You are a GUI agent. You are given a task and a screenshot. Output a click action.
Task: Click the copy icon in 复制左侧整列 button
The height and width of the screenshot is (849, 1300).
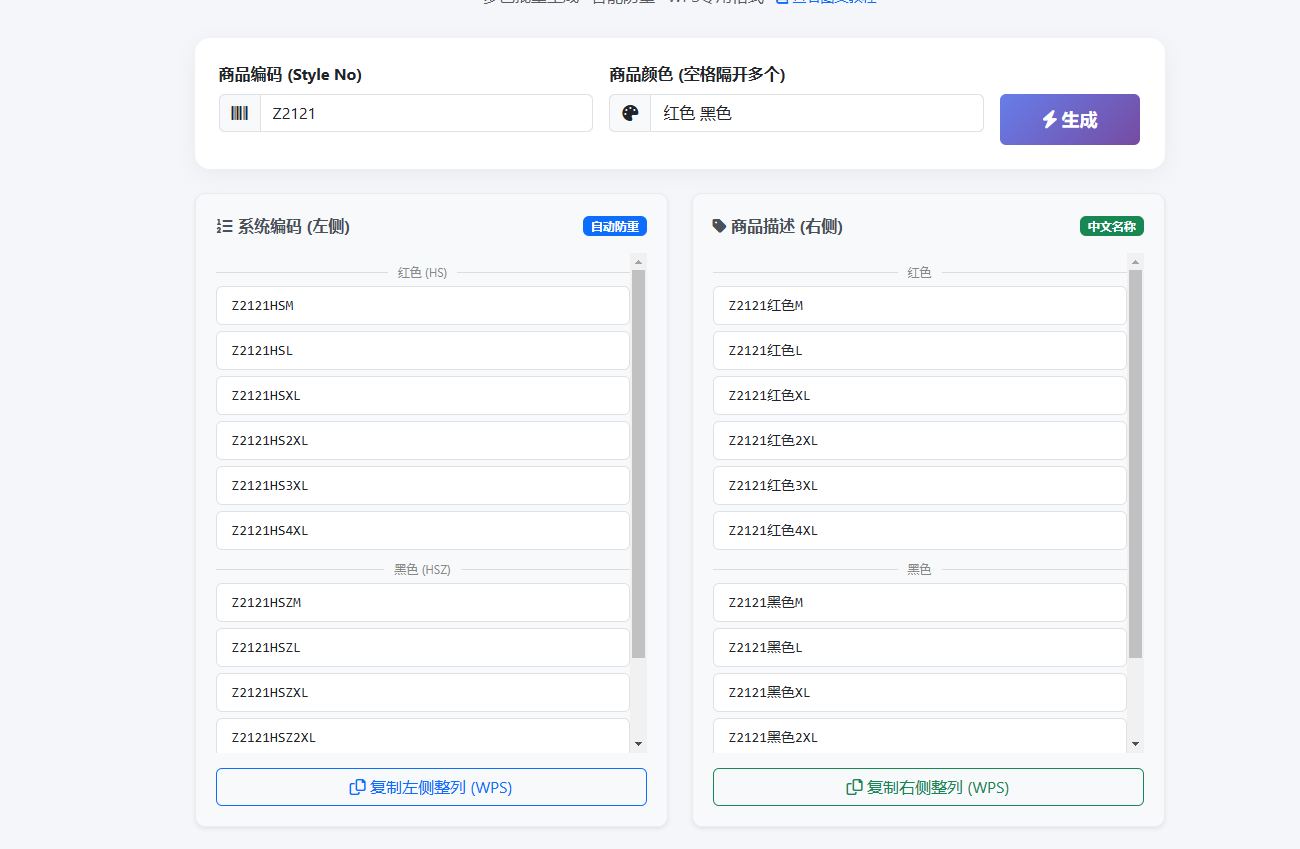[357, 787]
